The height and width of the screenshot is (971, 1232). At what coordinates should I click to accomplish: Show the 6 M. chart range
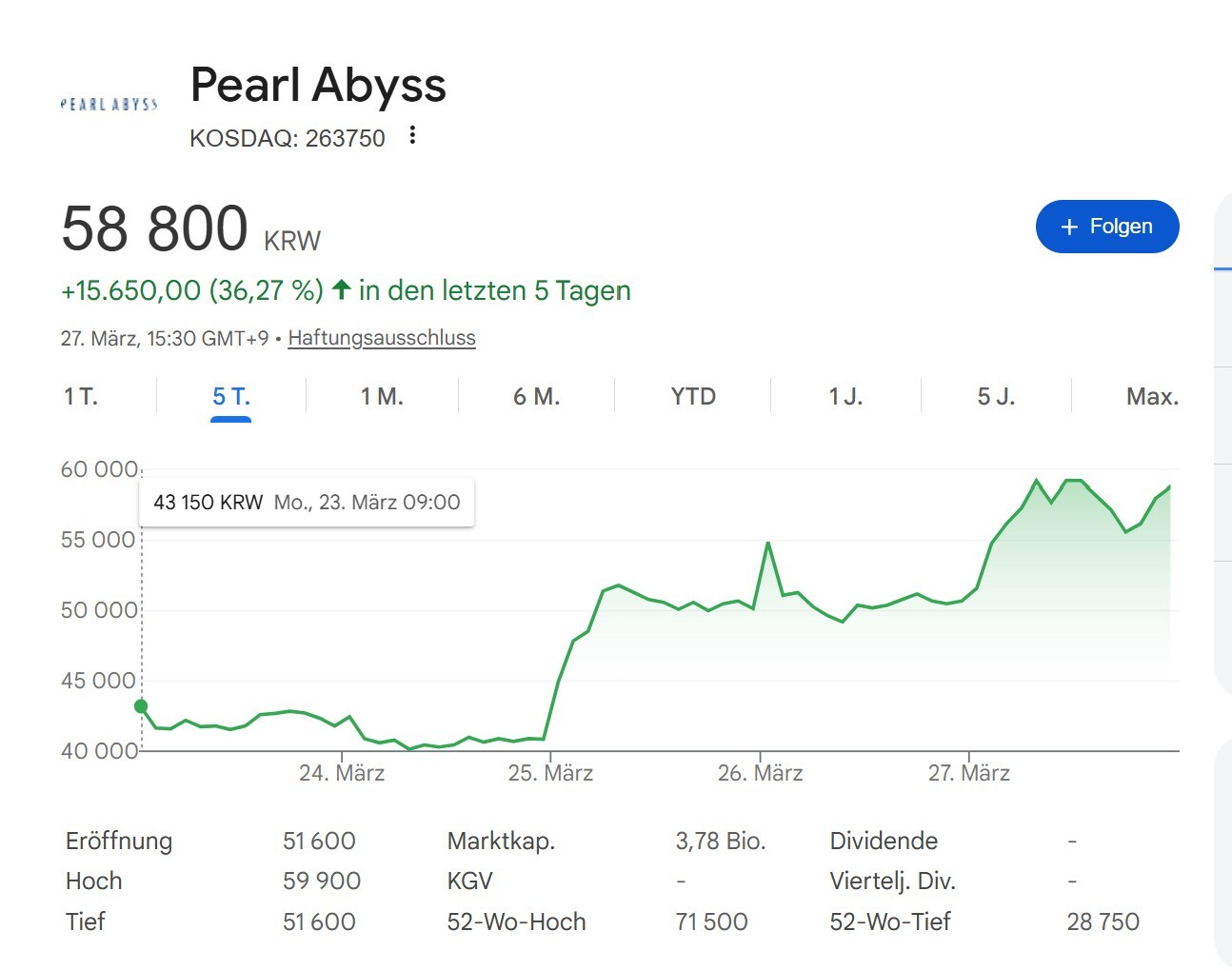[x=536, y=396]
